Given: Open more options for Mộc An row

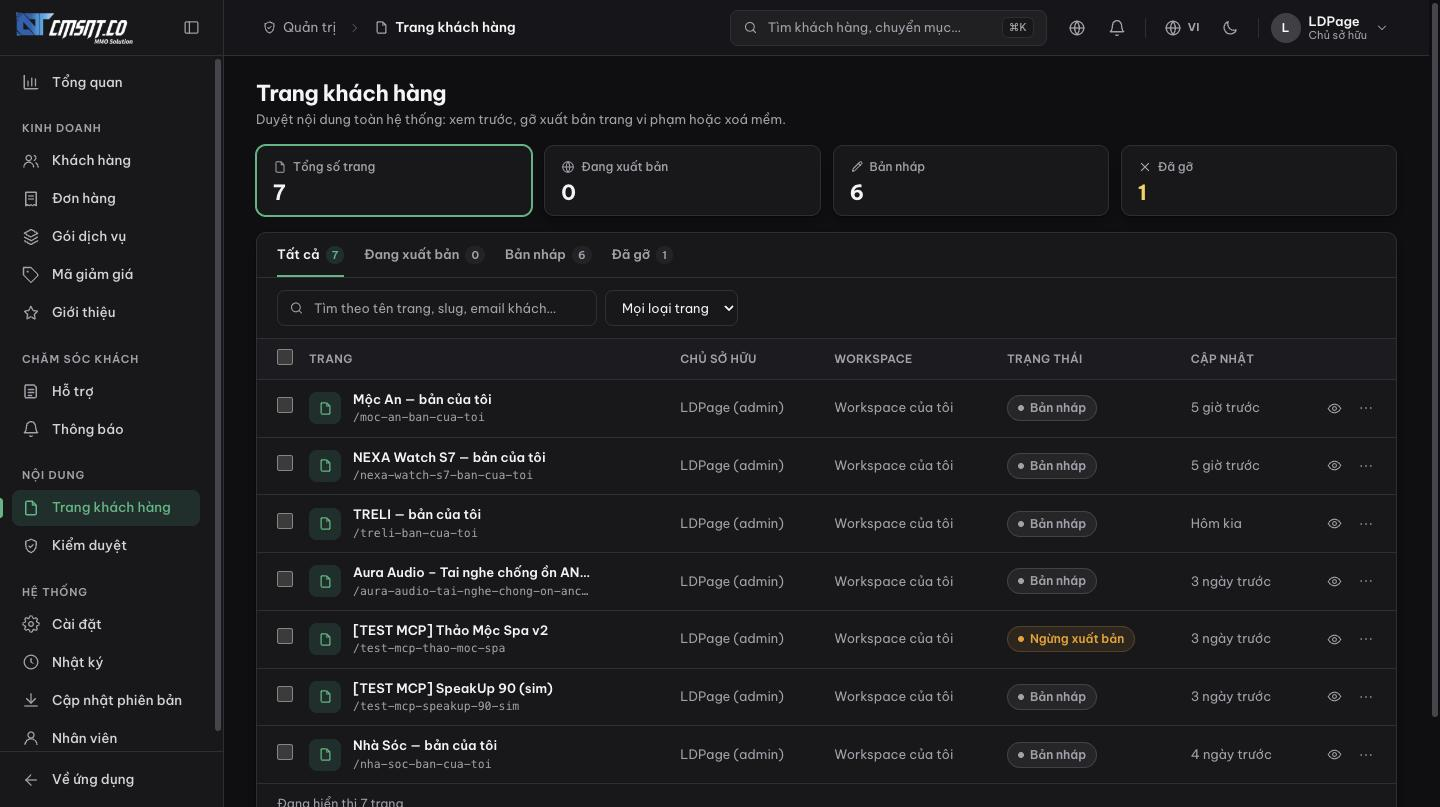Looking at the screenshot, I should (x=1366, y=408).
